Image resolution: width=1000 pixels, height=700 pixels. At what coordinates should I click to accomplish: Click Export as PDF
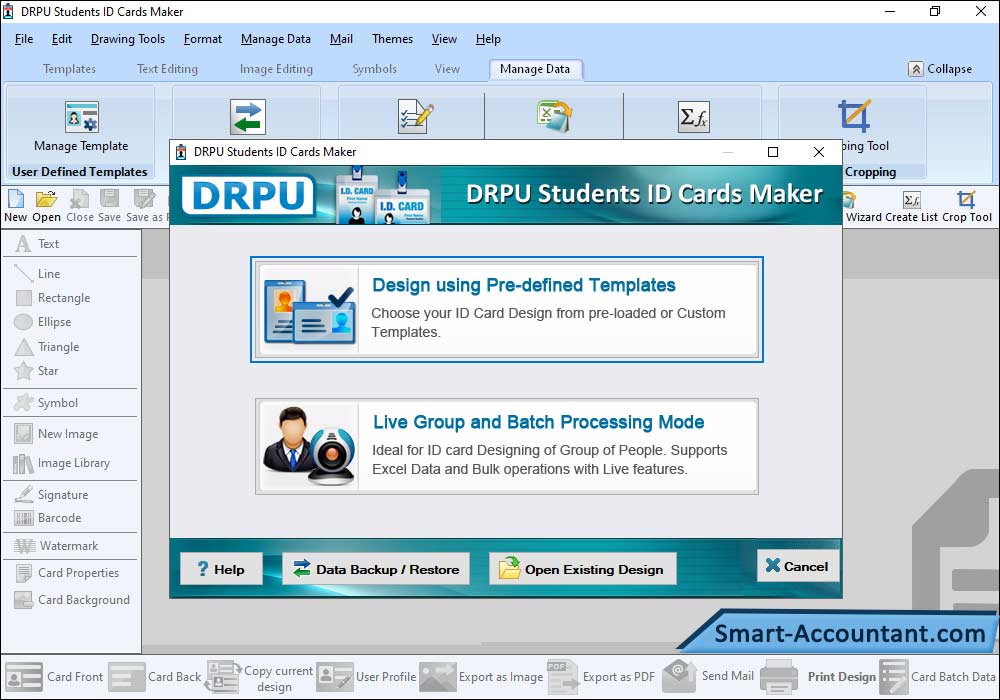coord(601,677)
